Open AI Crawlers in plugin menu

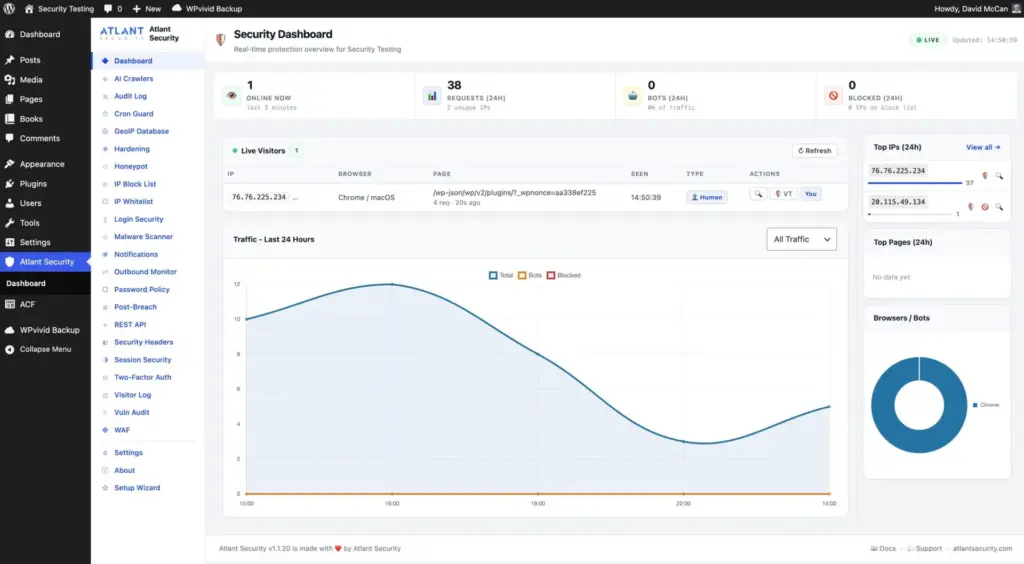click(133, 78)
